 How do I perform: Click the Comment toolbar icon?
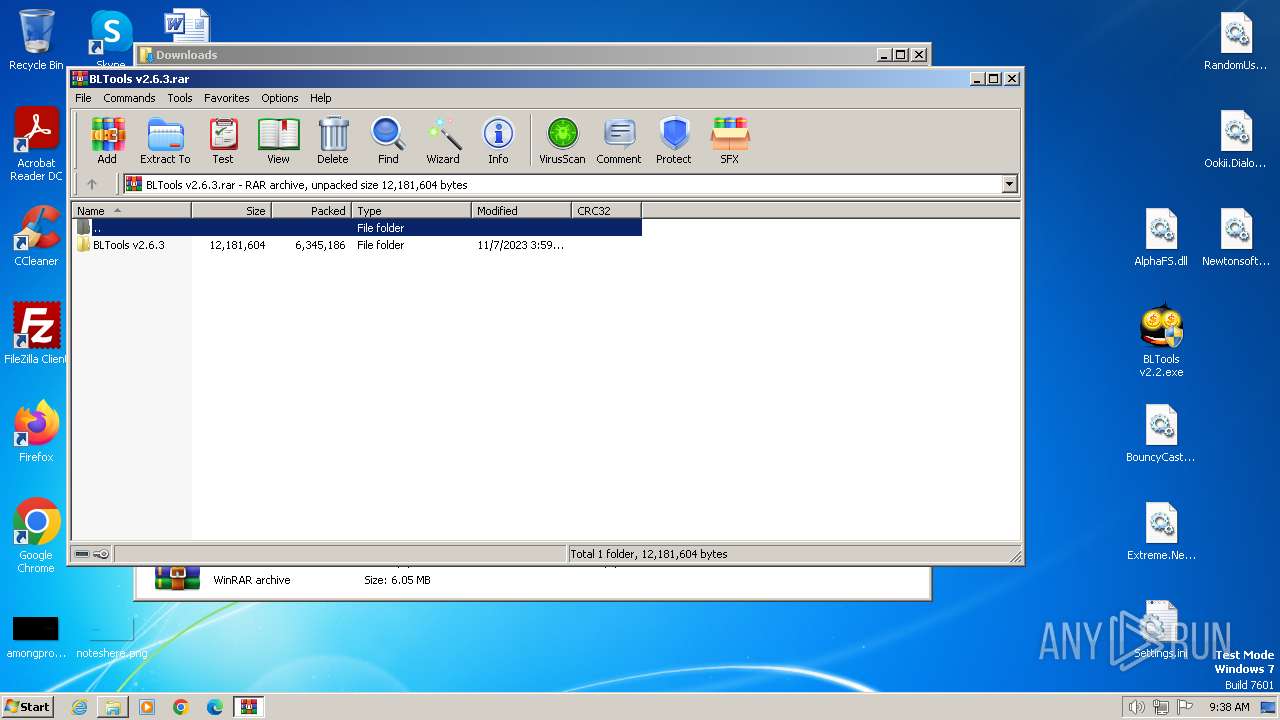click(619, 140)
